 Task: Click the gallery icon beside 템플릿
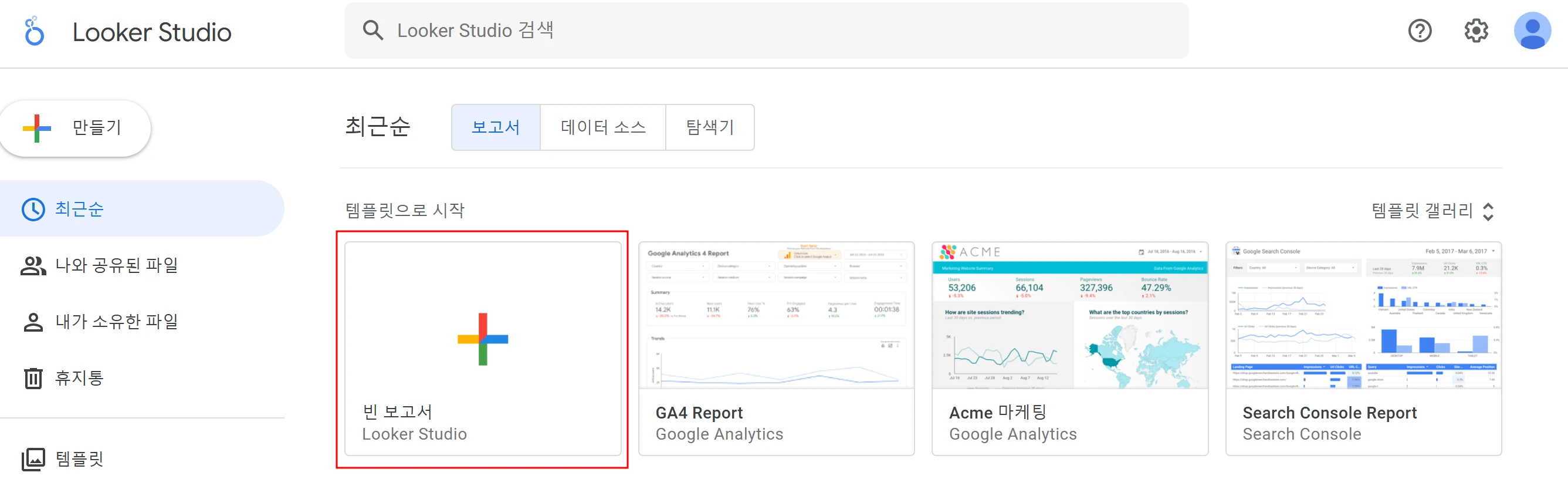point(33,459)
